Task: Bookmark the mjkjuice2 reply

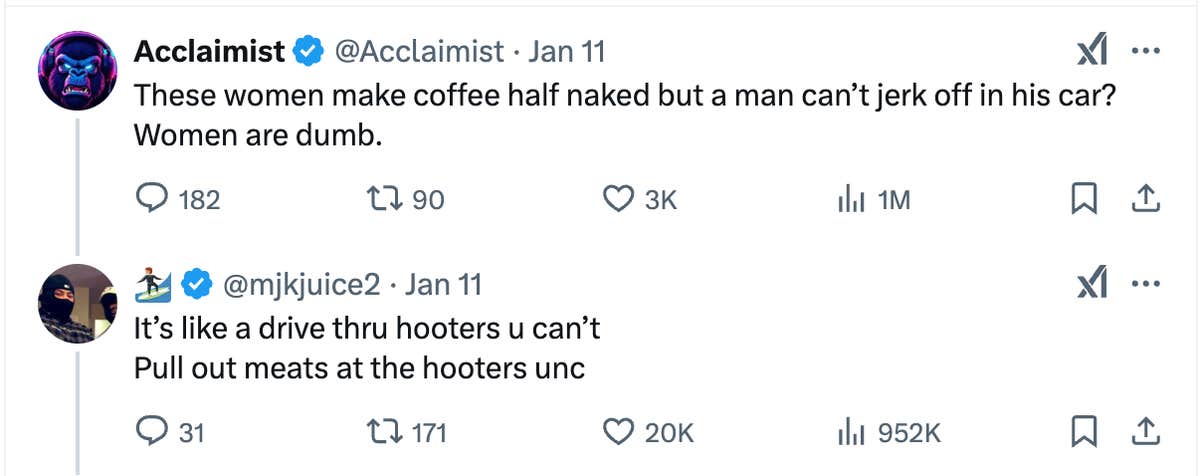Action: tap(1082, 432)
